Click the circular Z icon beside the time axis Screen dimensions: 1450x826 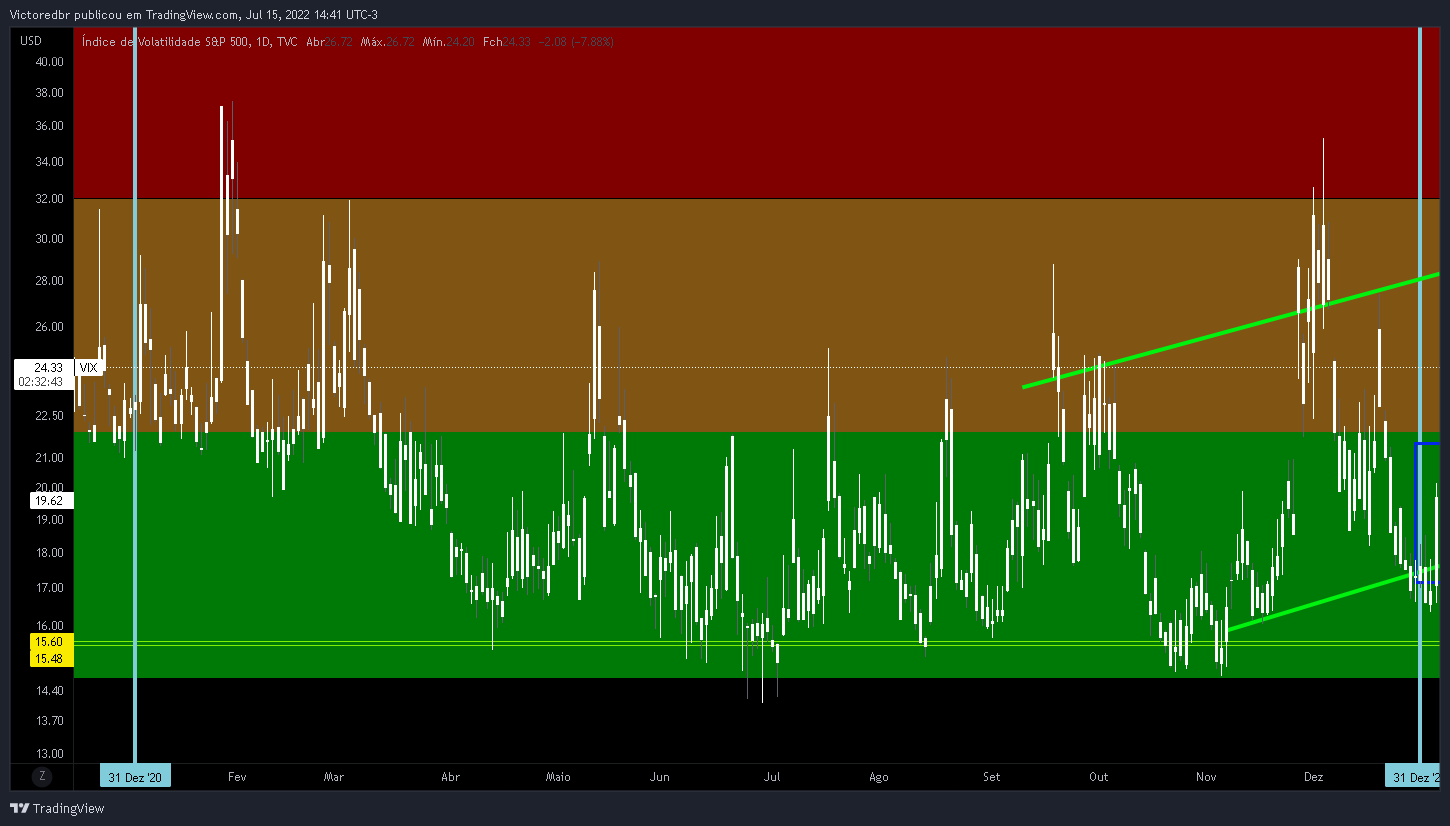41,776
